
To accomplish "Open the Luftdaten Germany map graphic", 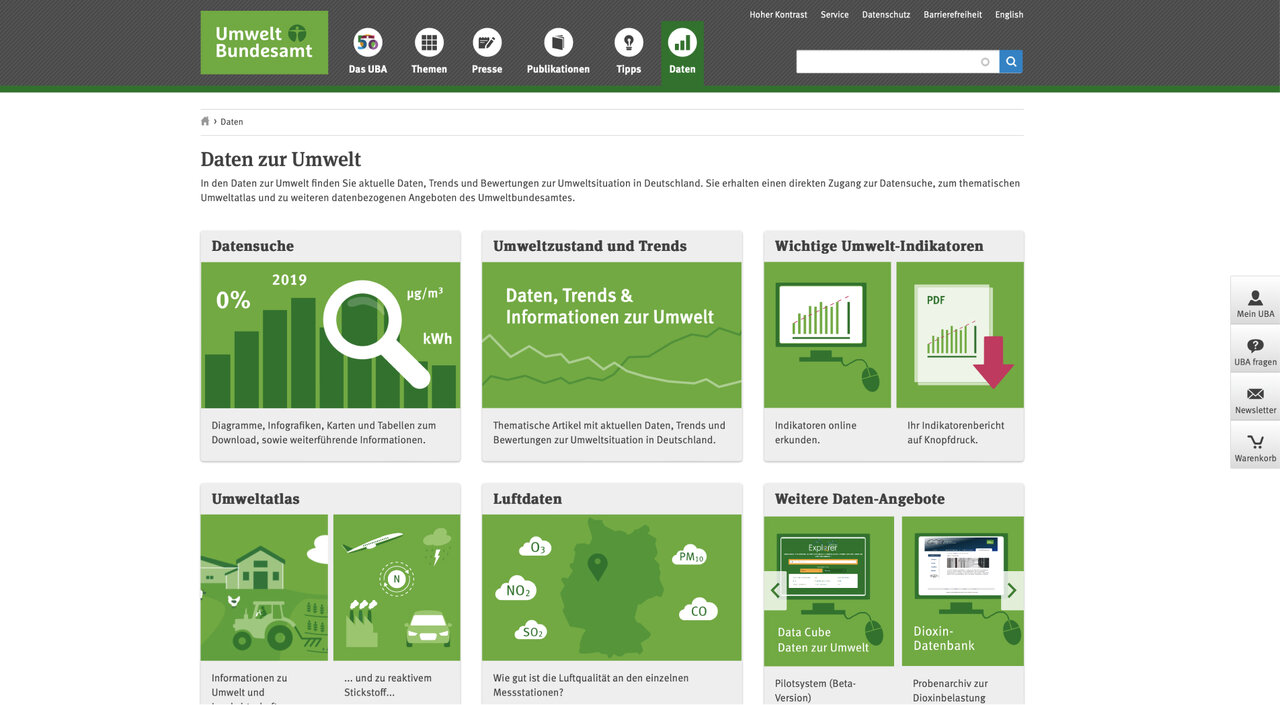I will point(612,588).
